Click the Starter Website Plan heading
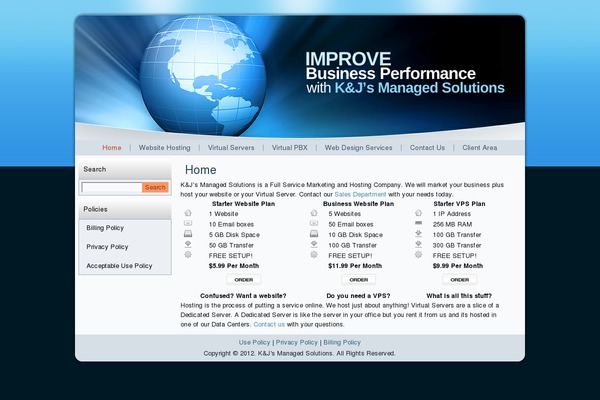The width and height of the screenshot is (600, 400). pos(244,204)
